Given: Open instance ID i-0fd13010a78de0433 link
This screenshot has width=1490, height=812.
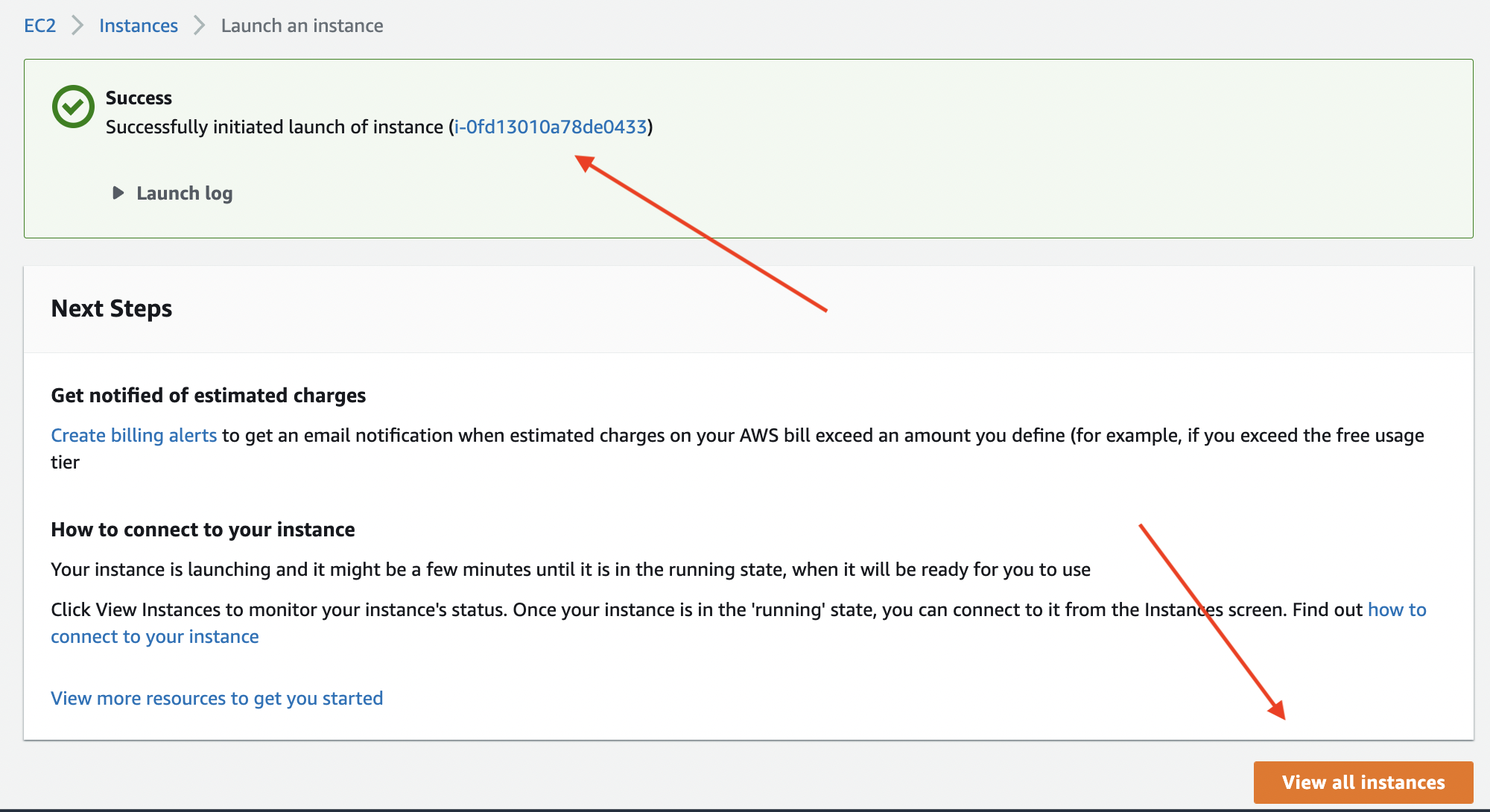Looking at the screenshot, I should click(551, 127).
